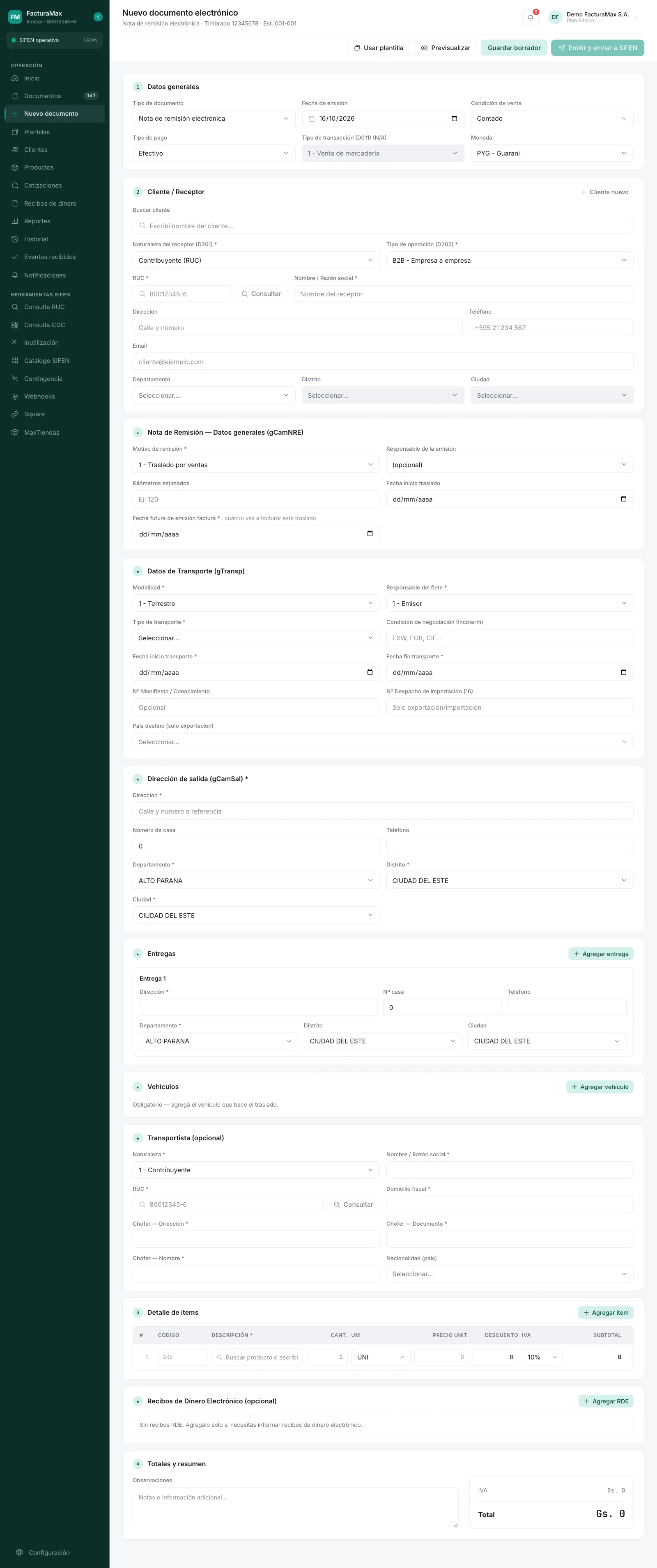Open Documentos in the sidebar
The image size is (657, 1568).
click(55, 96)
